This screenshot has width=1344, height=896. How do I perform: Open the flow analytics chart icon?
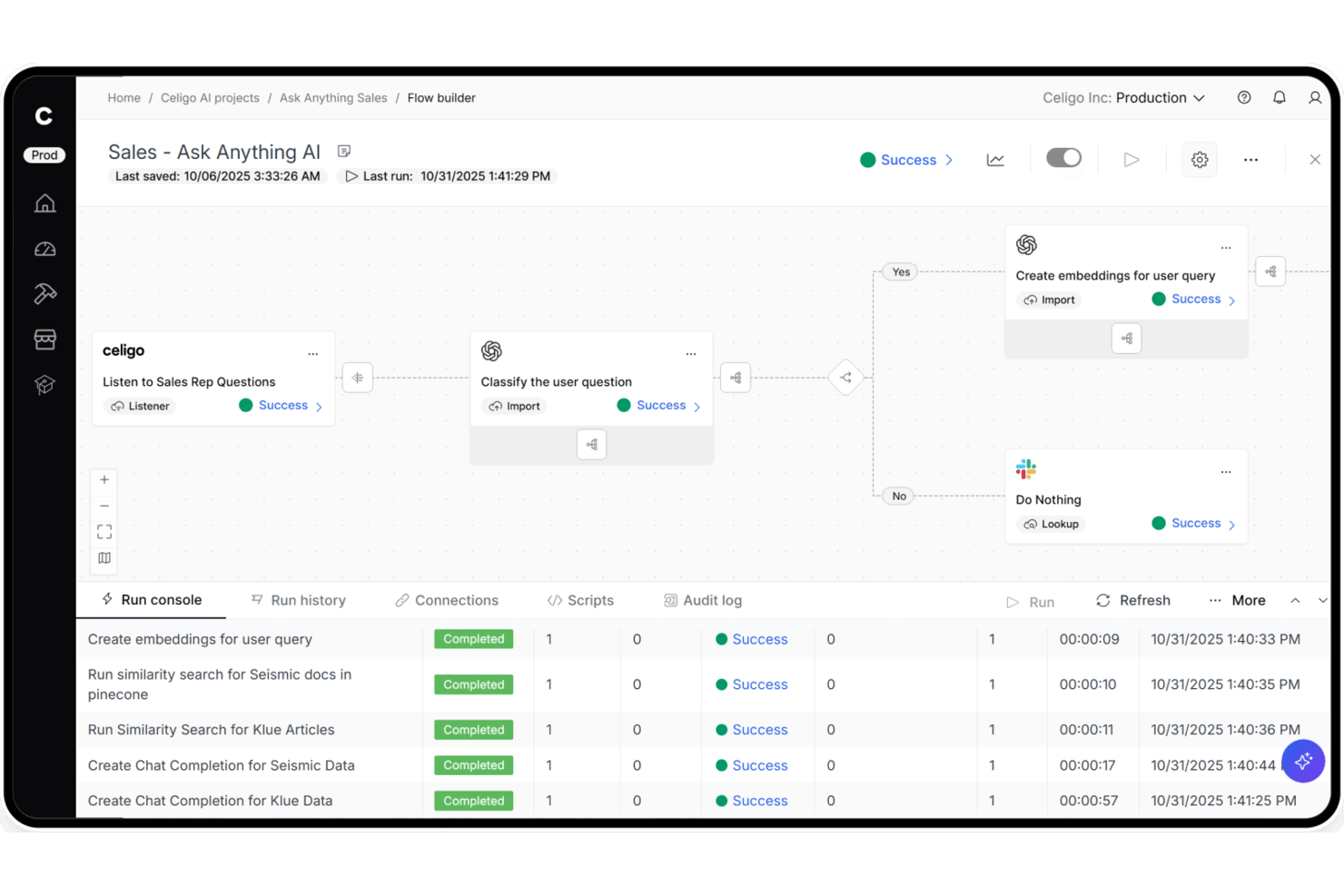[x=995, y=160]
